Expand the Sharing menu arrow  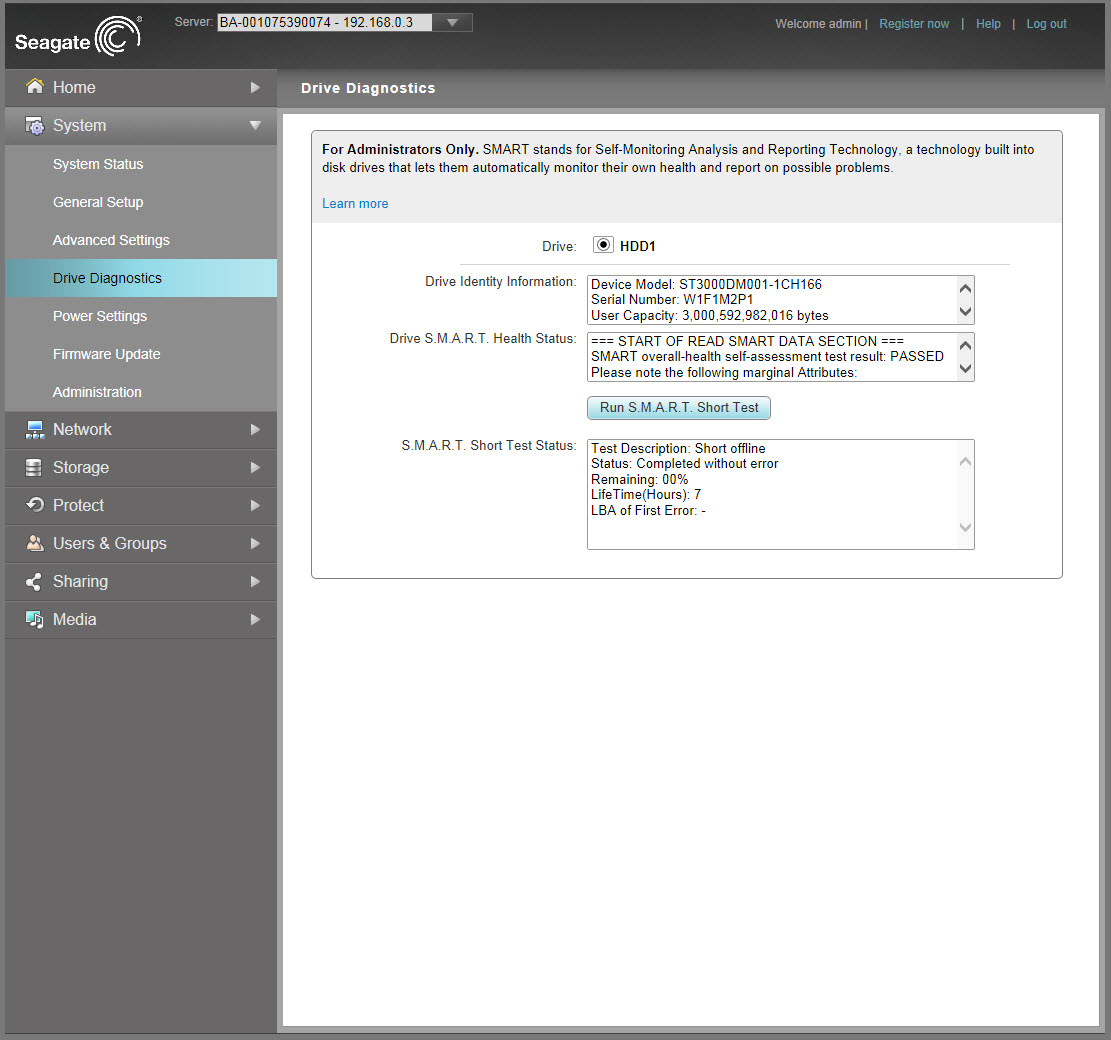pyautogui.click(x=255, y=582)
